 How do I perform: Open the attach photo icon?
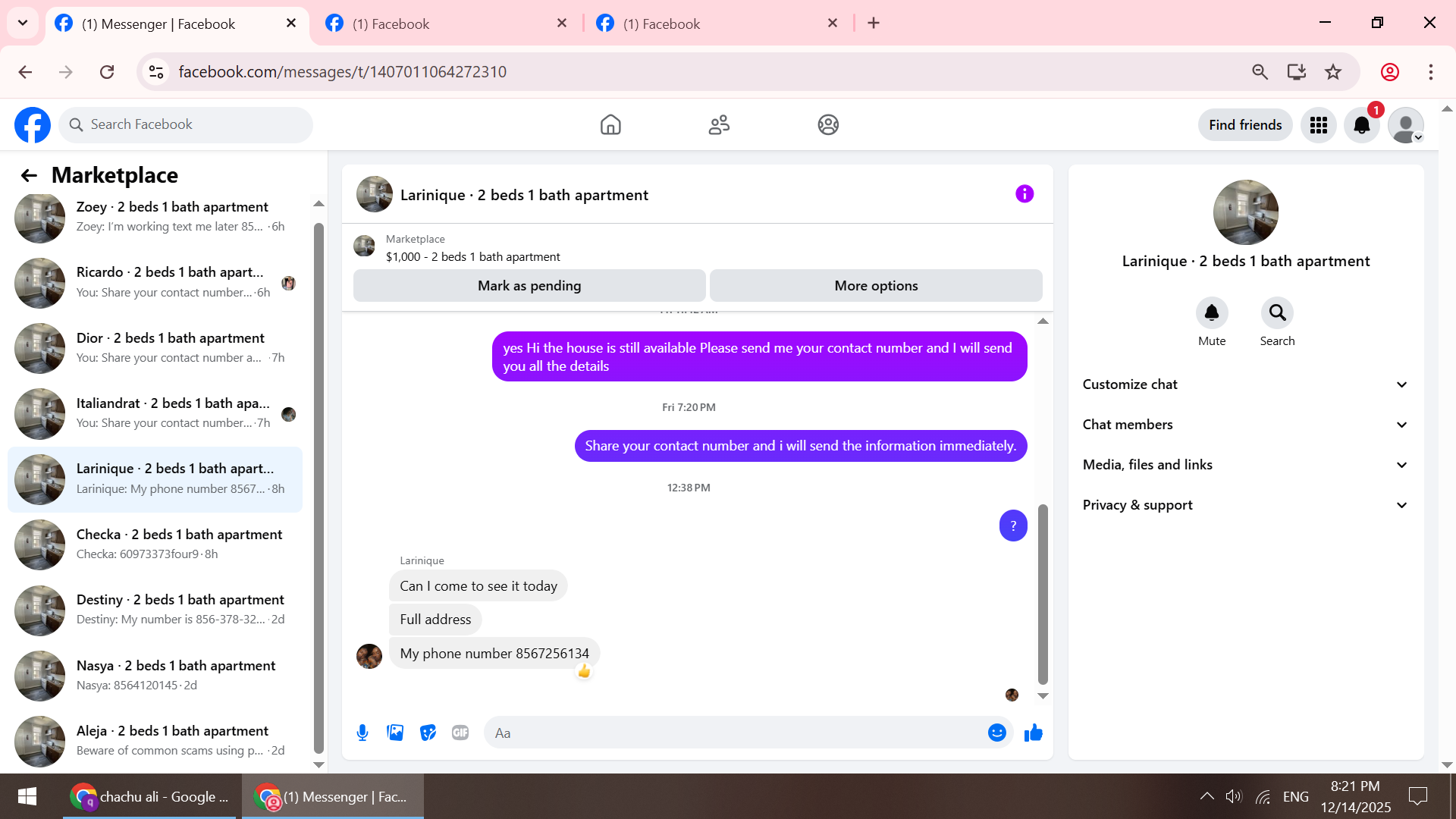[x=395, y=733]
